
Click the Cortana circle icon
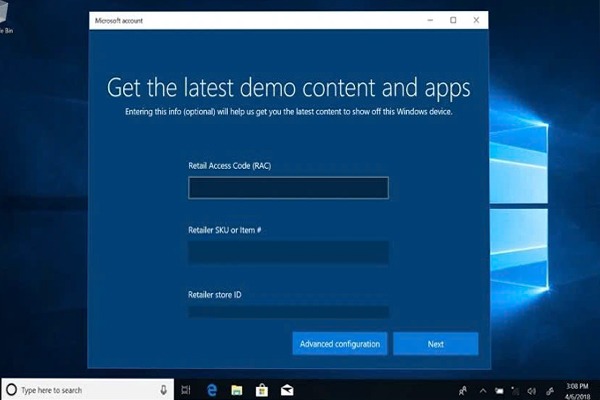coord(11,390)
